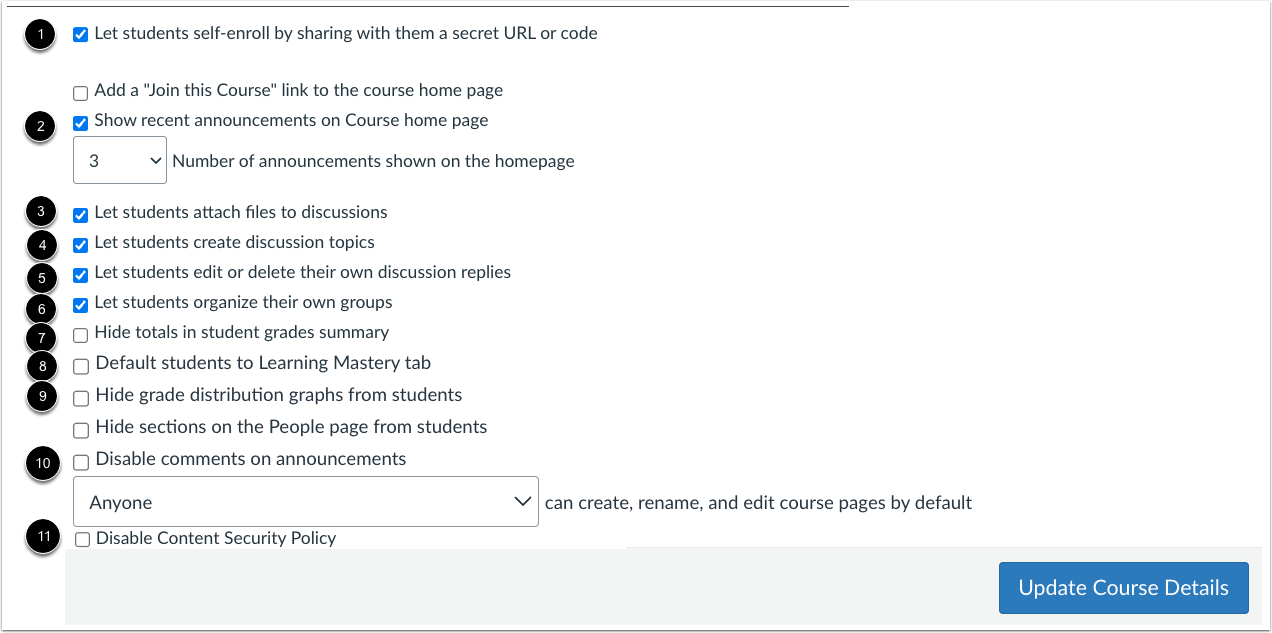Open the number of announcements dropdown
Viewport: 1272px width, 633px height.
click(119, 159)
